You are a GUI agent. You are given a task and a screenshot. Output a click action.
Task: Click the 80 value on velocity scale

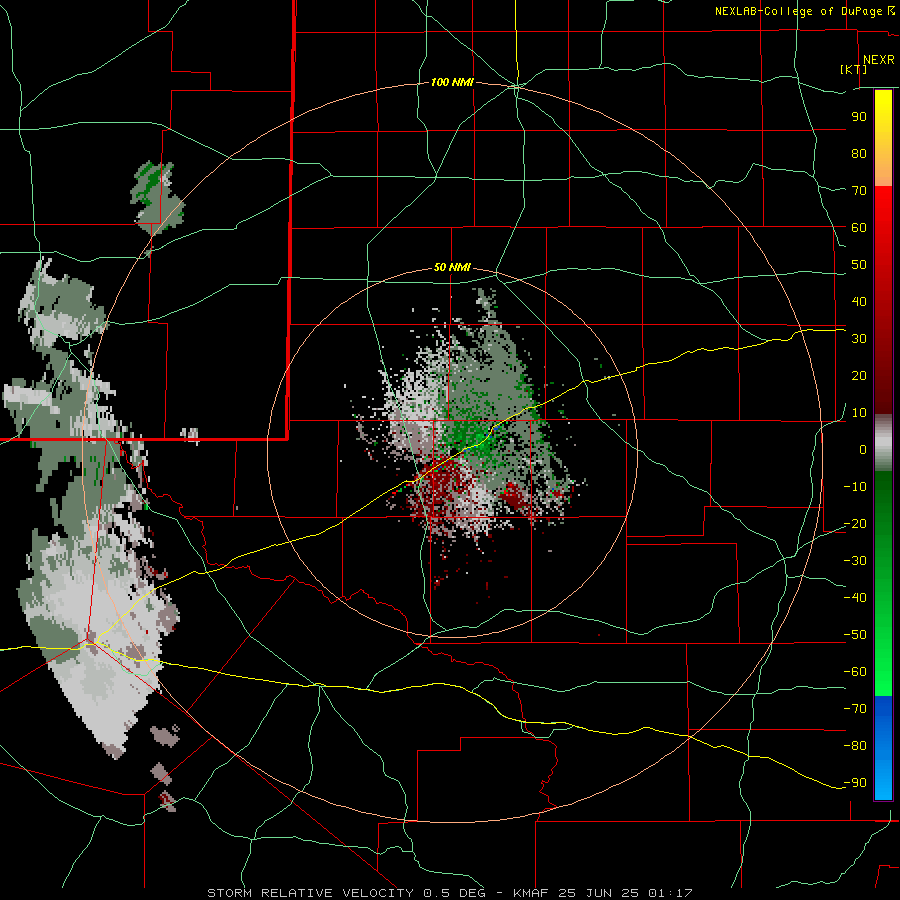point(859,153)
